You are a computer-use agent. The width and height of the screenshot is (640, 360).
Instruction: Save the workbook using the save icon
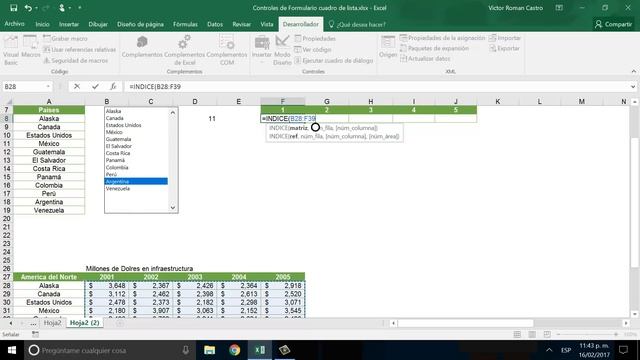[x=13, y=8]
